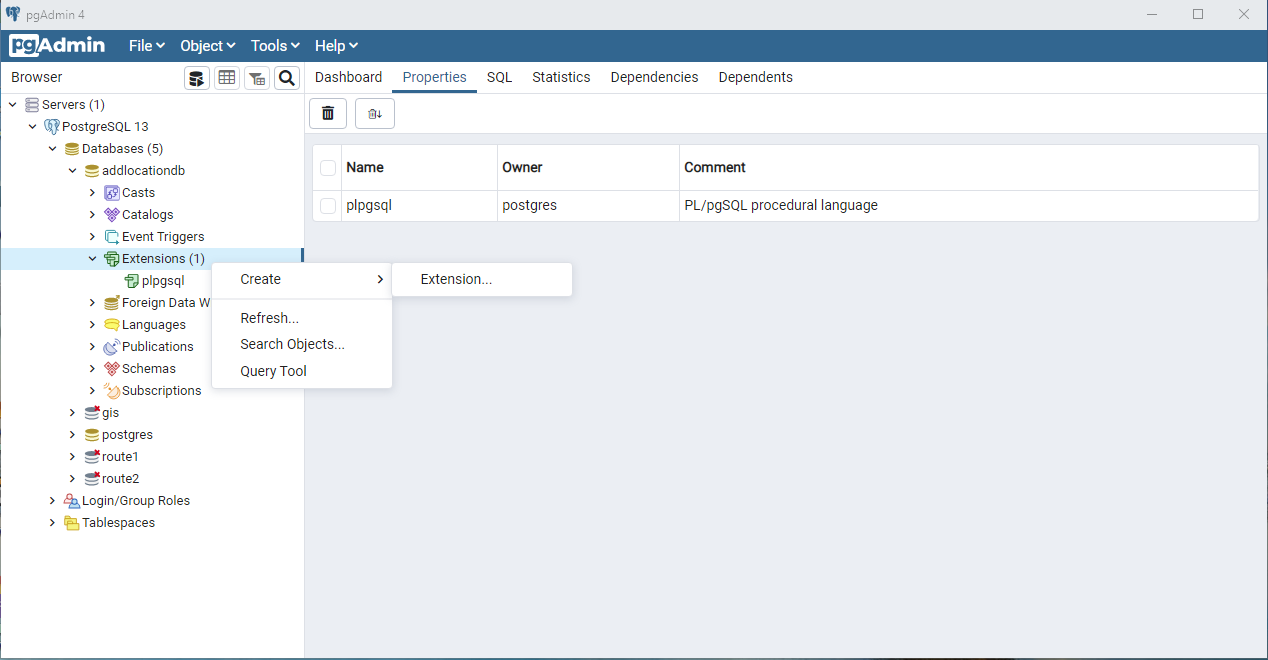Expand the postgres database node
This screenshot has width=1268, height=660.
[72, 435]
